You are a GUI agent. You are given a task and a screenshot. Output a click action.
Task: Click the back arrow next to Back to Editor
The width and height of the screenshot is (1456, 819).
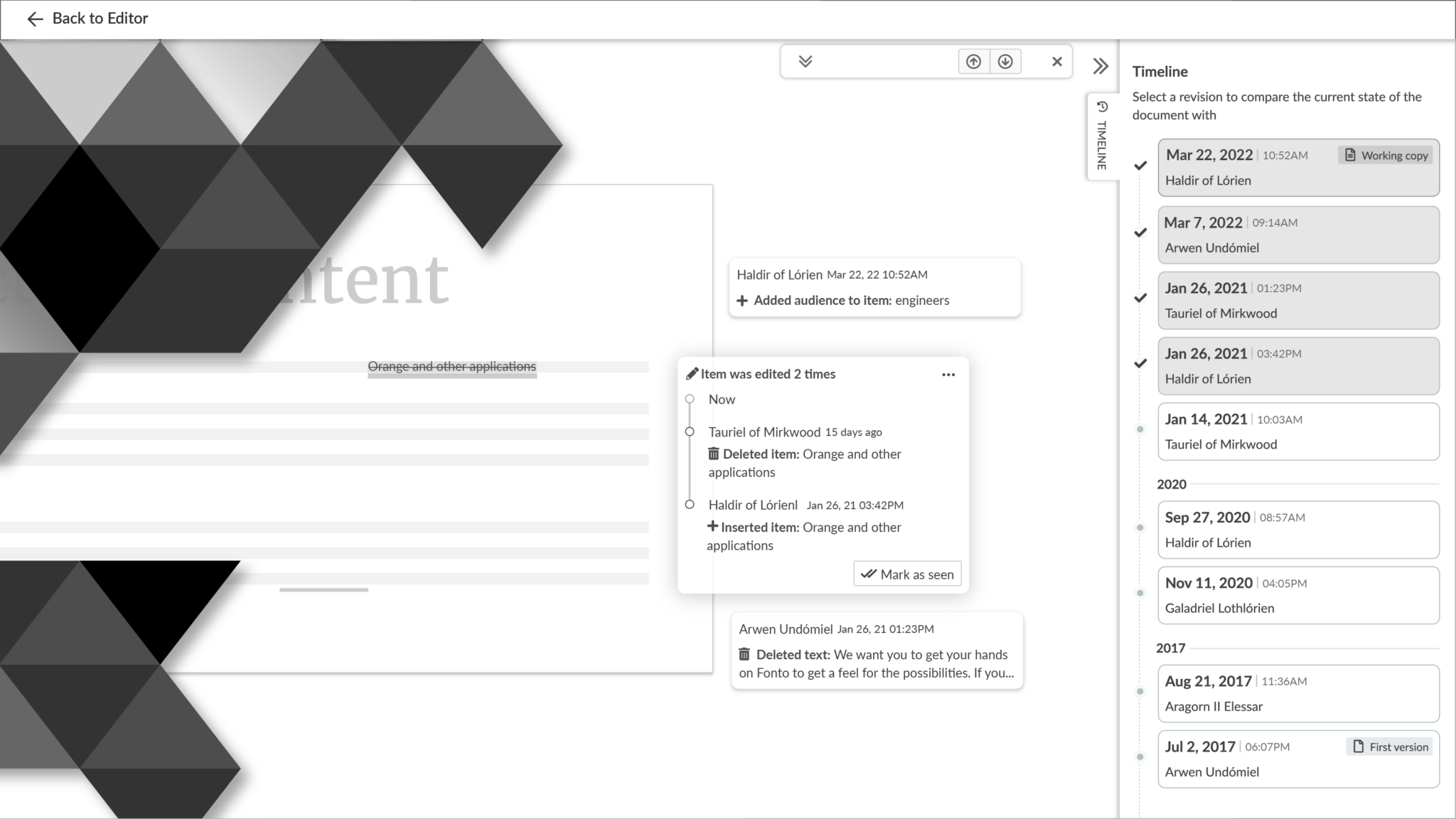35,18
